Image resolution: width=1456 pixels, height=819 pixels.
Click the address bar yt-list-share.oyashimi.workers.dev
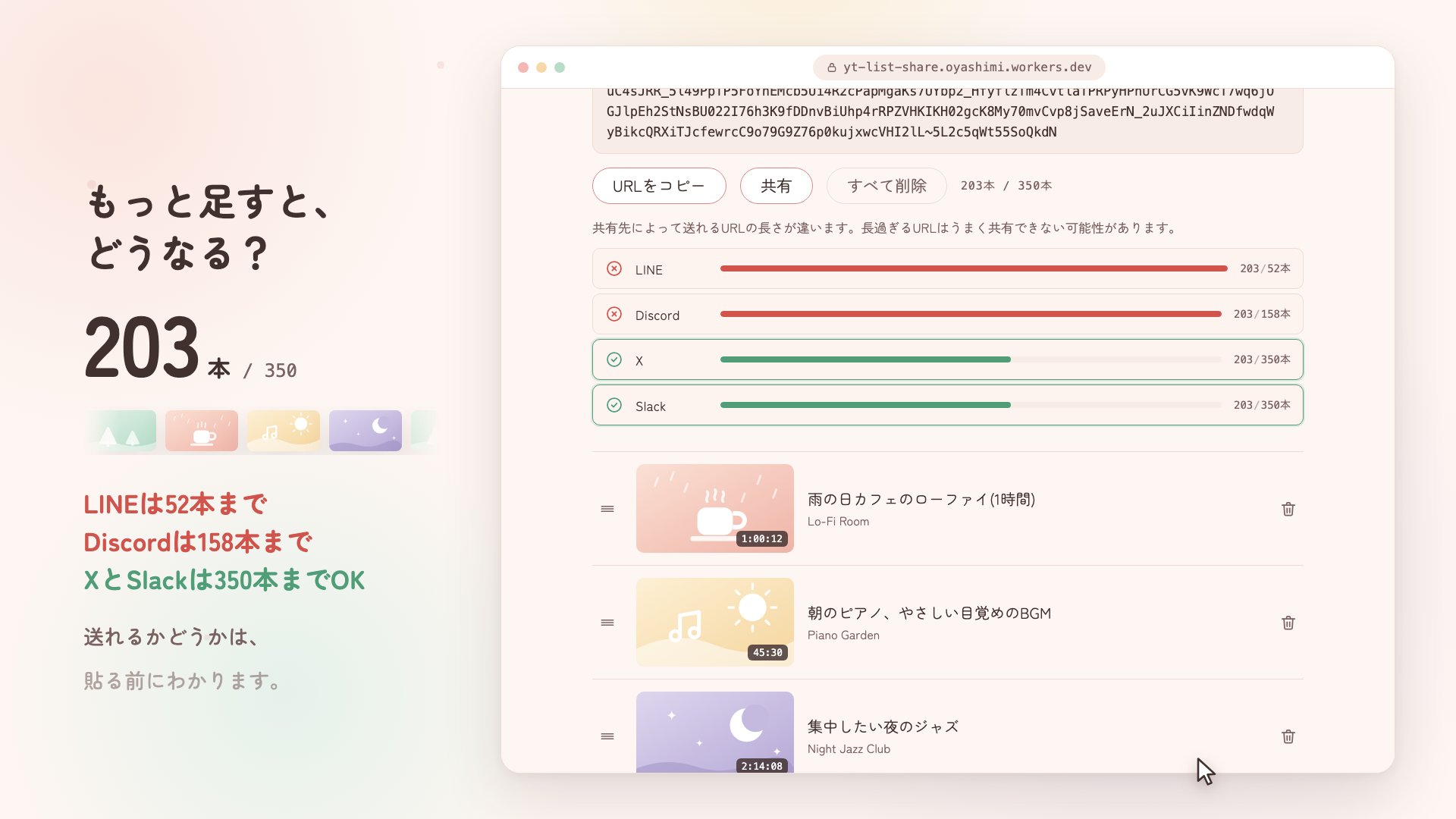(x=959, y=67)
